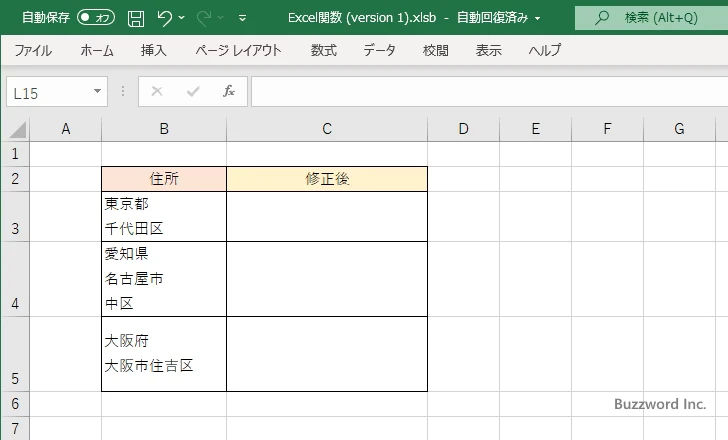Select row 6 header

point(15,404)
